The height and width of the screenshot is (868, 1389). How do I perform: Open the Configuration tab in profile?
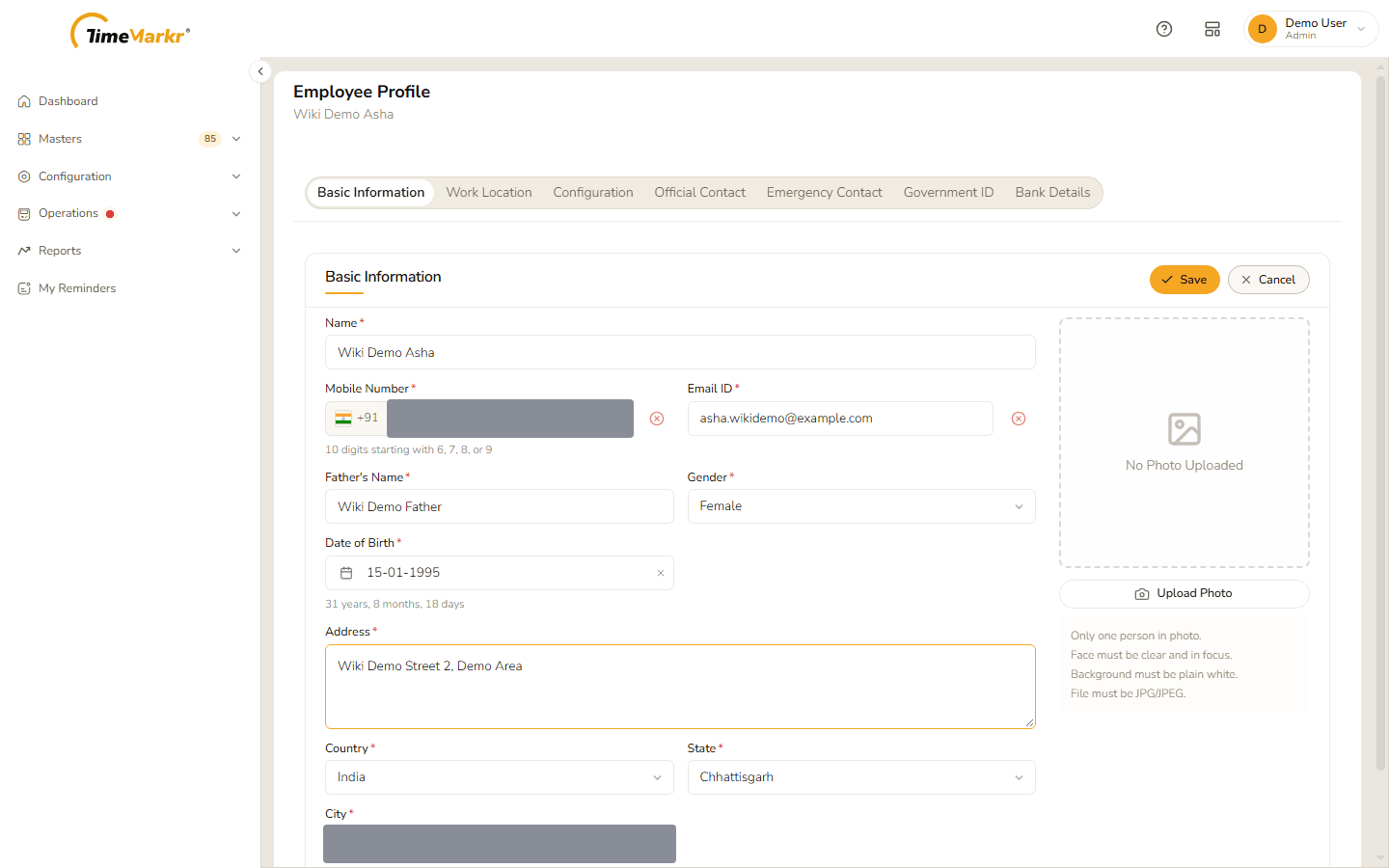coord(593,193)
